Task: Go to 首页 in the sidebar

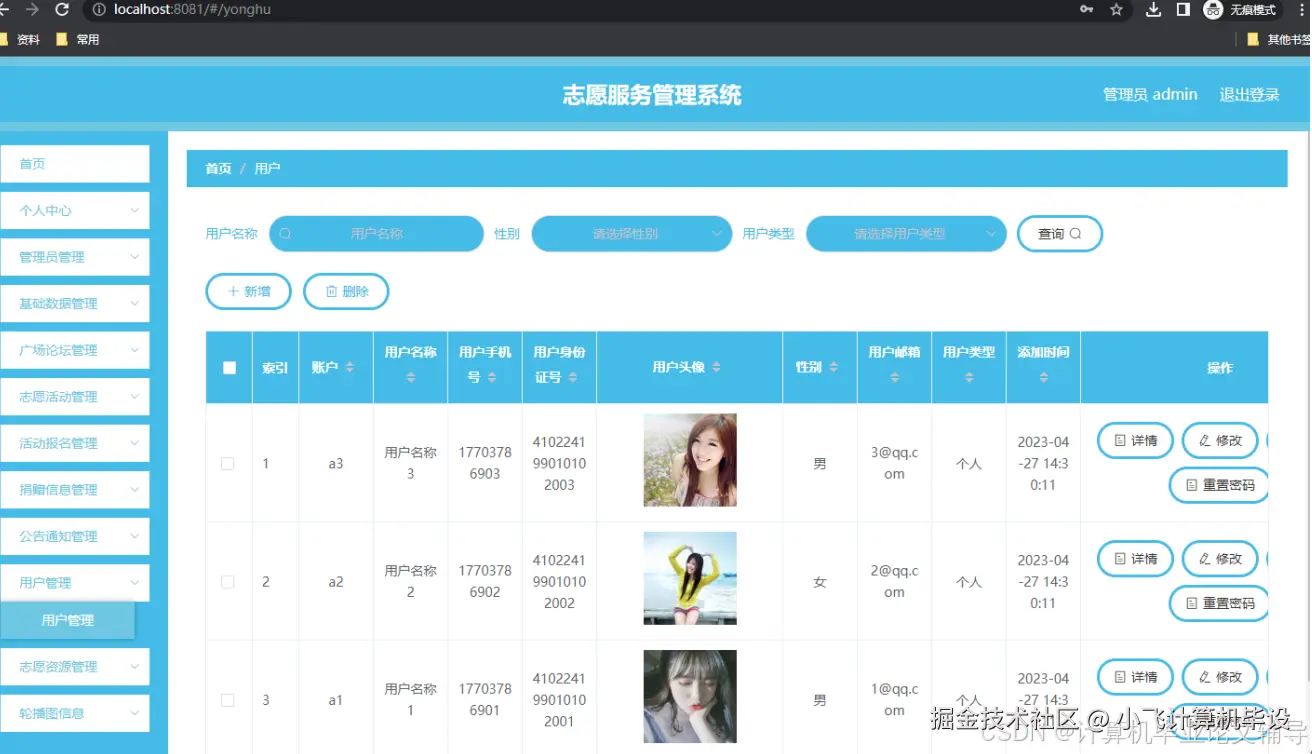Action: (75, 164)
